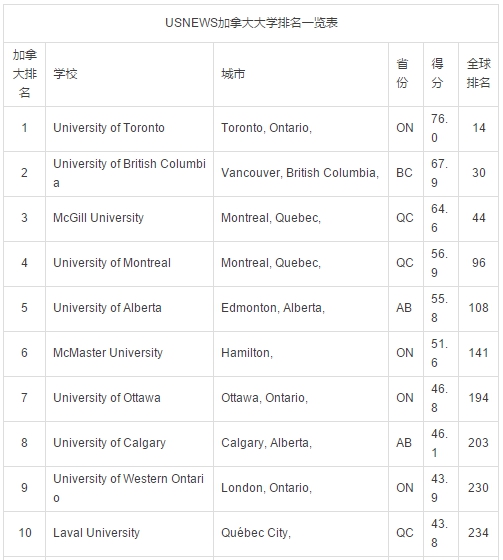Click the 得分 column header
This screenshot has width=503, height=560.
pyautogui.click(x=437, y=74)
